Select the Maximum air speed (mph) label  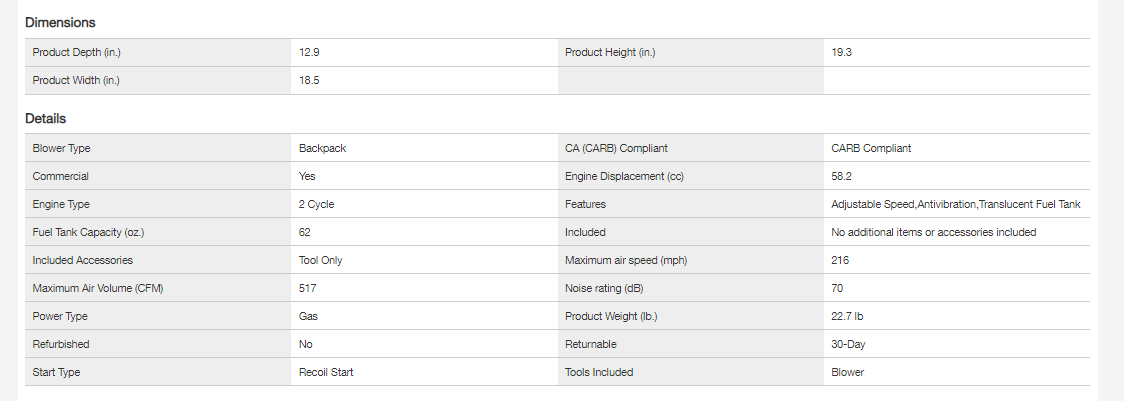pyautogui.click(x=626, y=260)
